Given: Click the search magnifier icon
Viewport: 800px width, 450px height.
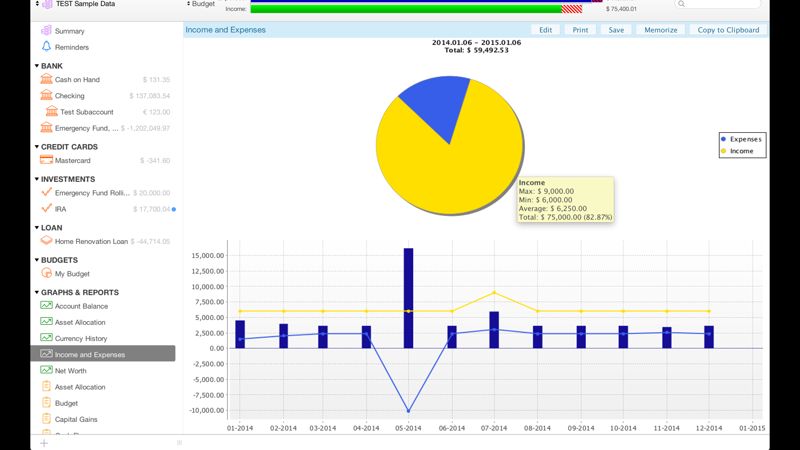Looking at the screenshot, I should pos(681,4).
